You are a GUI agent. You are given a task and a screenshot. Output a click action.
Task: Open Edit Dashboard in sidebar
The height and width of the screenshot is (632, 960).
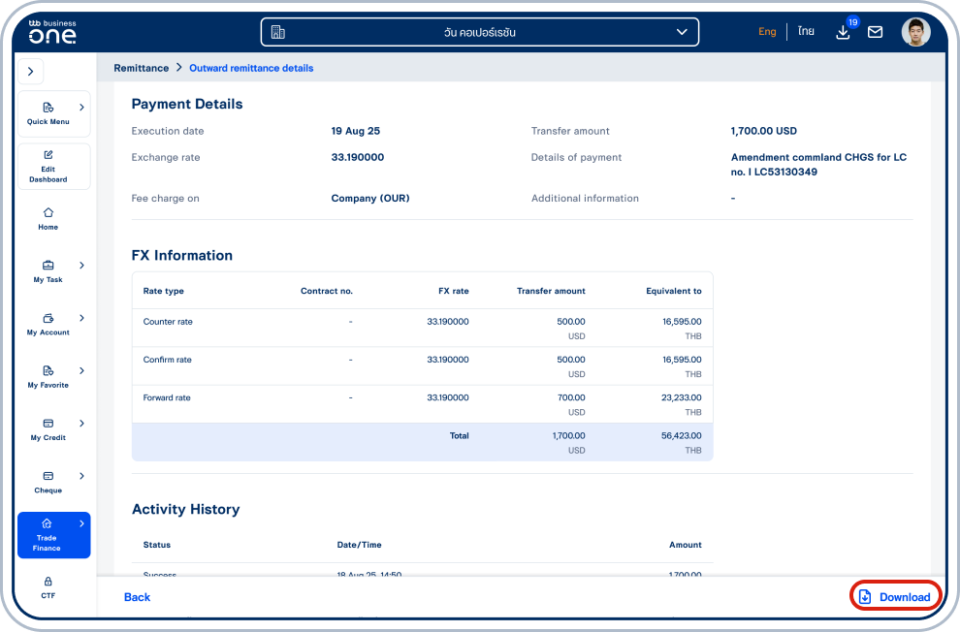[48, 166]
